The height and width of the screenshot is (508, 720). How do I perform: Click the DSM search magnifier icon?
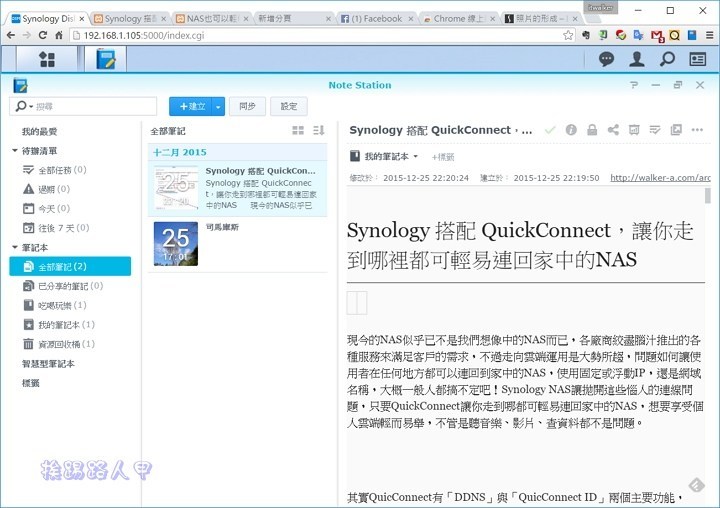(667, 59)
